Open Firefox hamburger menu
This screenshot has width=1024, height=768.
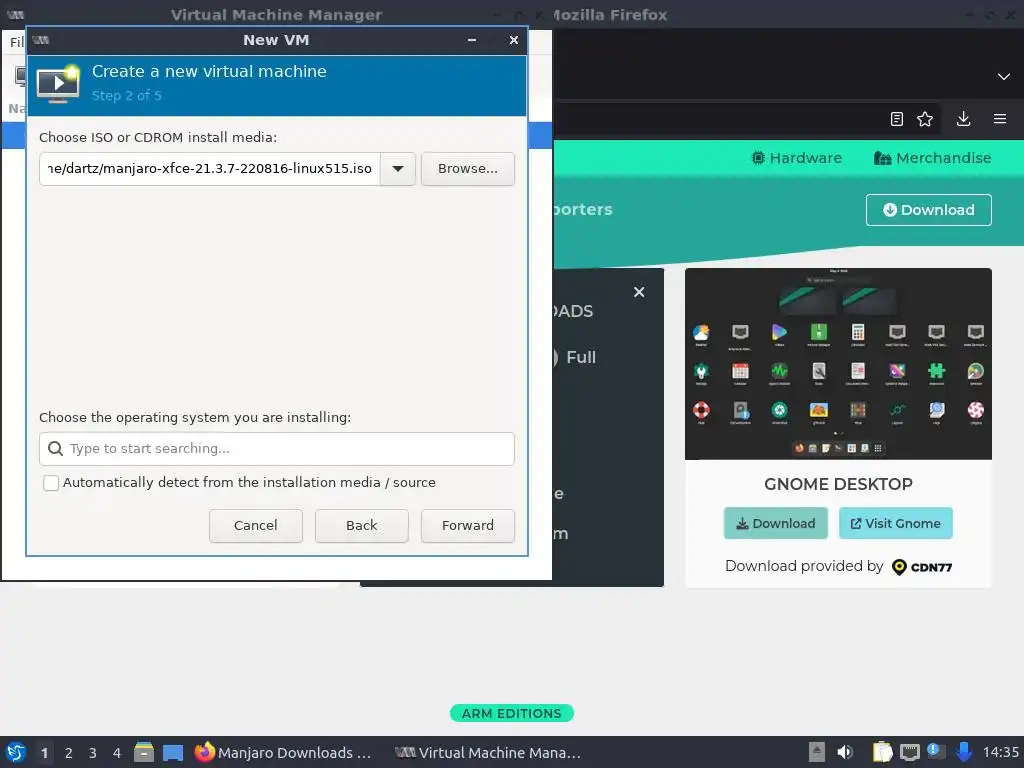(x=1000, y=119)
